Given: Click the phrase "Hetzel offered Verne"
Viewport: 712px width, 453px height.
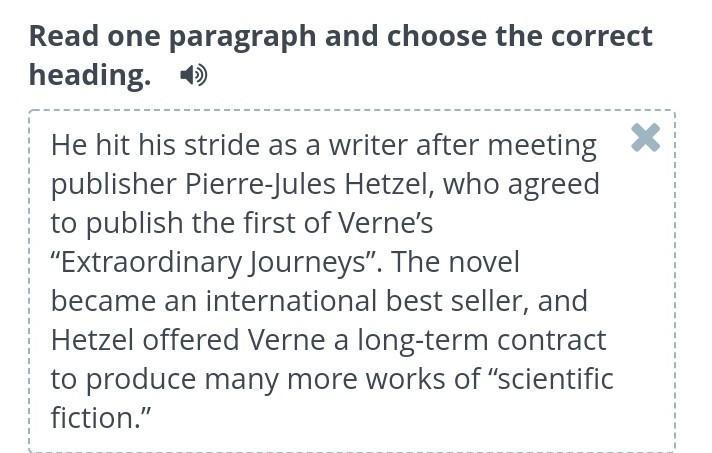Looking at the screenshot, I should point(188,340).
